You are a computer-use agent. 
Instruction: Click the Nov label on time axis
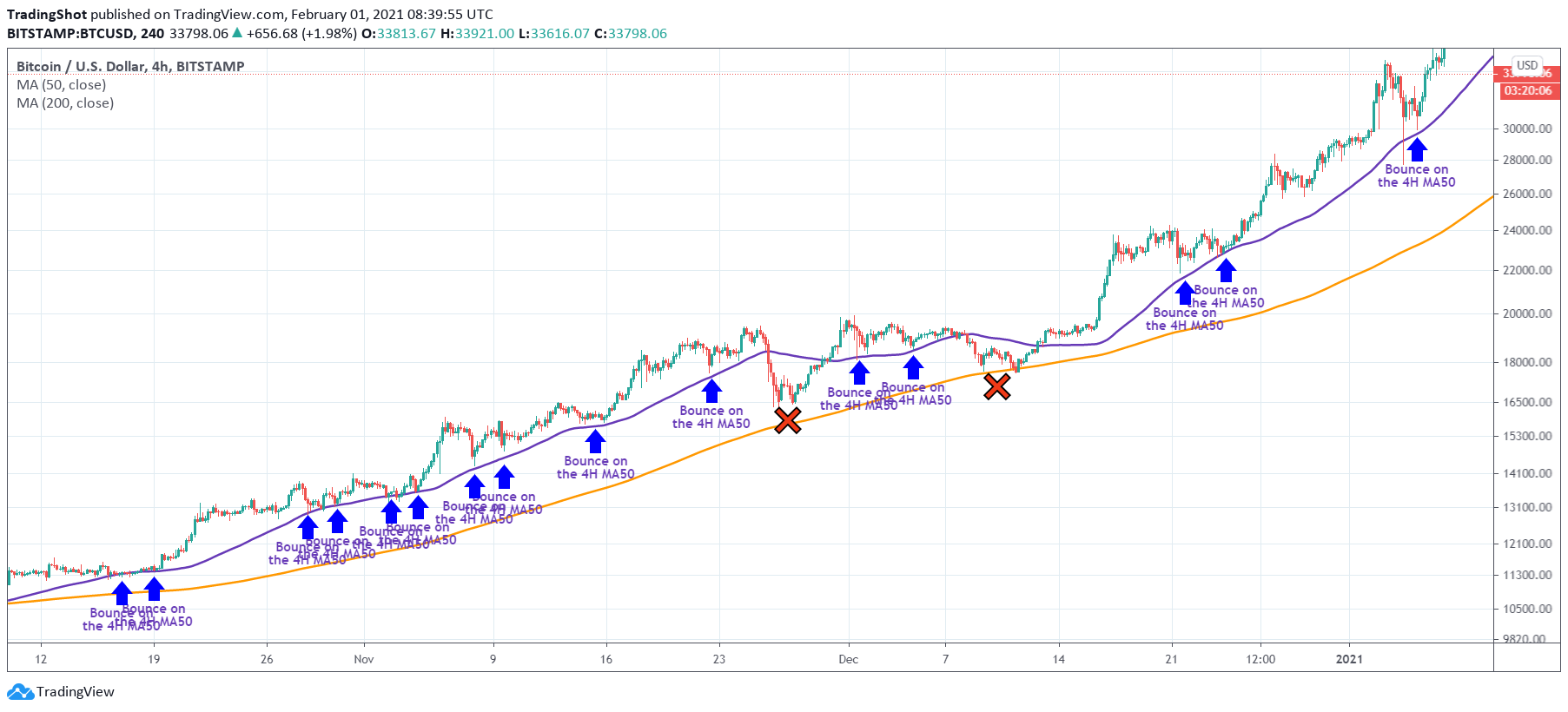[x=364, y=659]
